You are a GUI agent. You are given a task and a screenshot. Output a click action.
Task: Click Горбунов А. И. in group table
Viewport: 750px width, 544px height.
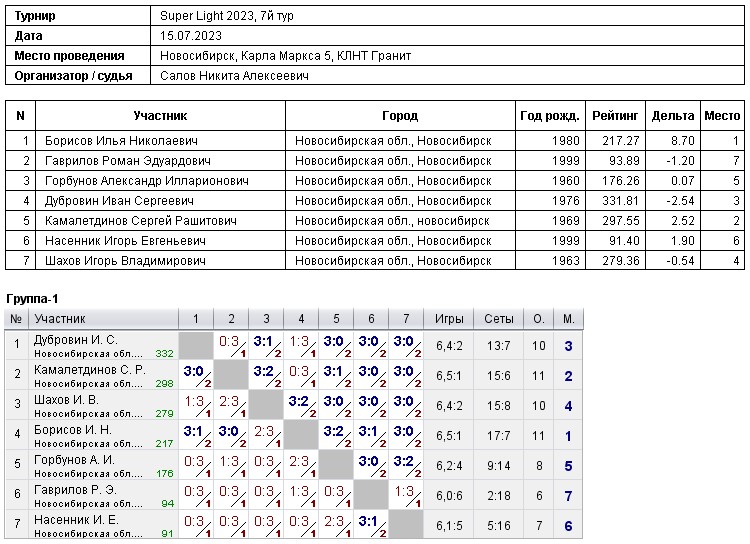tap(75, 459)
